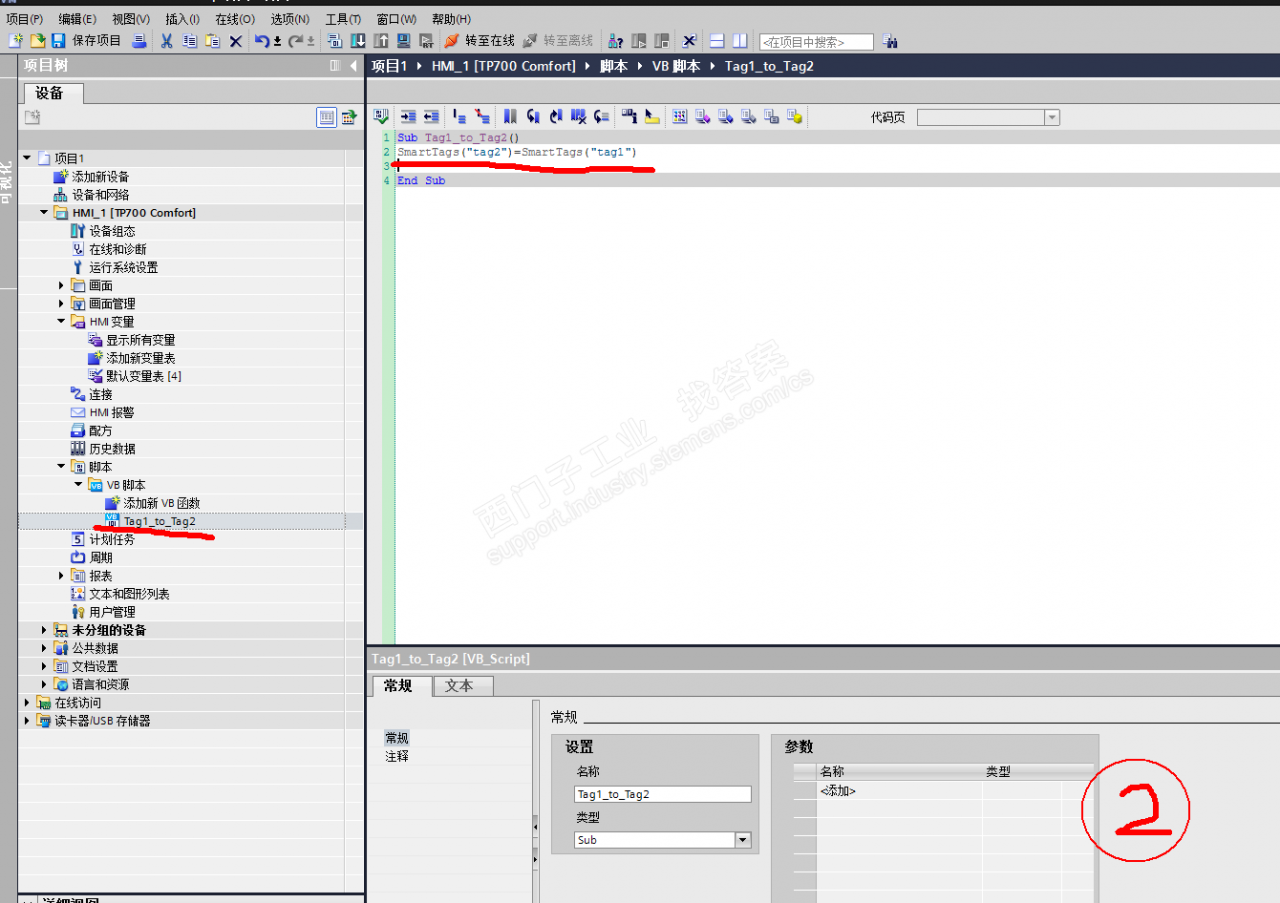Collapse the VB 脚本 folder
This screenshot has width=1280, height=903.
coord(78,484)
